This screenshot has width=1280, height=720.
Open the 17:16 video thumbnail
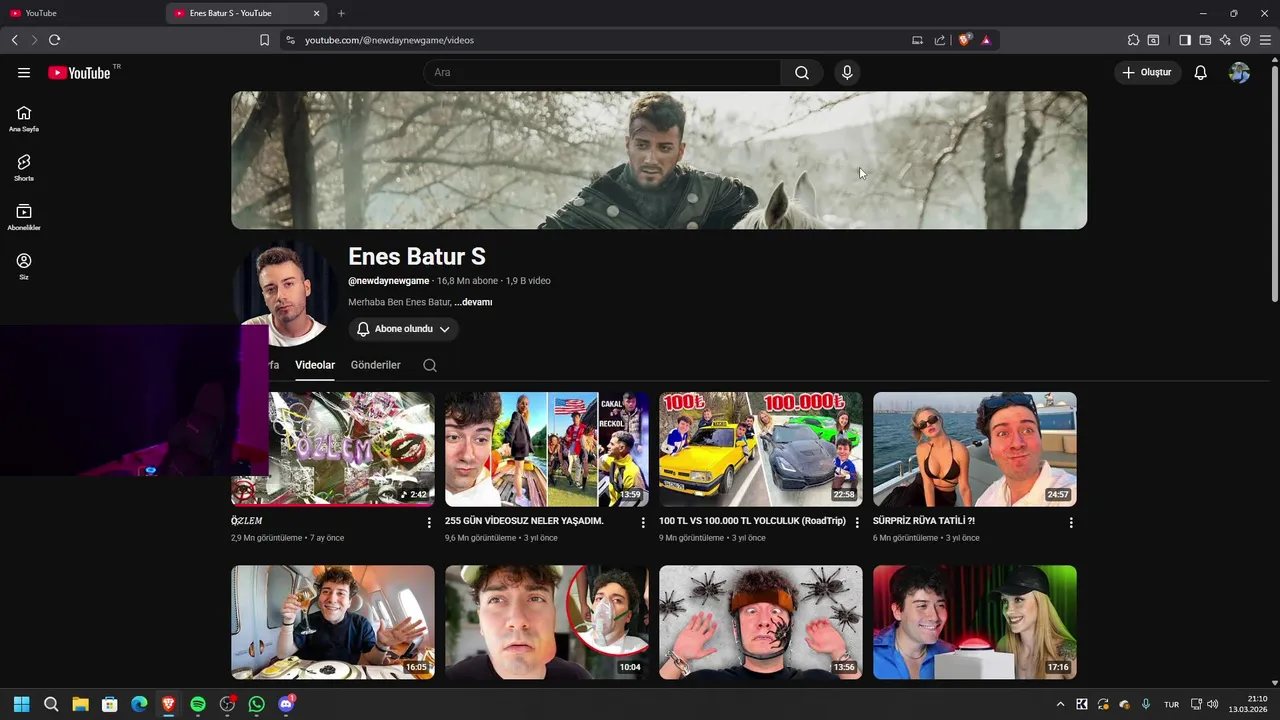coord(975,622)
